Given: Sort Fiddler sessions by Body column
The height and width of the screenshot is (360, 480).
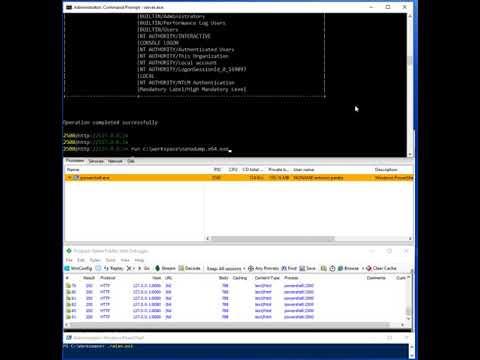Looking at the screenshot, I should [224, 278].
